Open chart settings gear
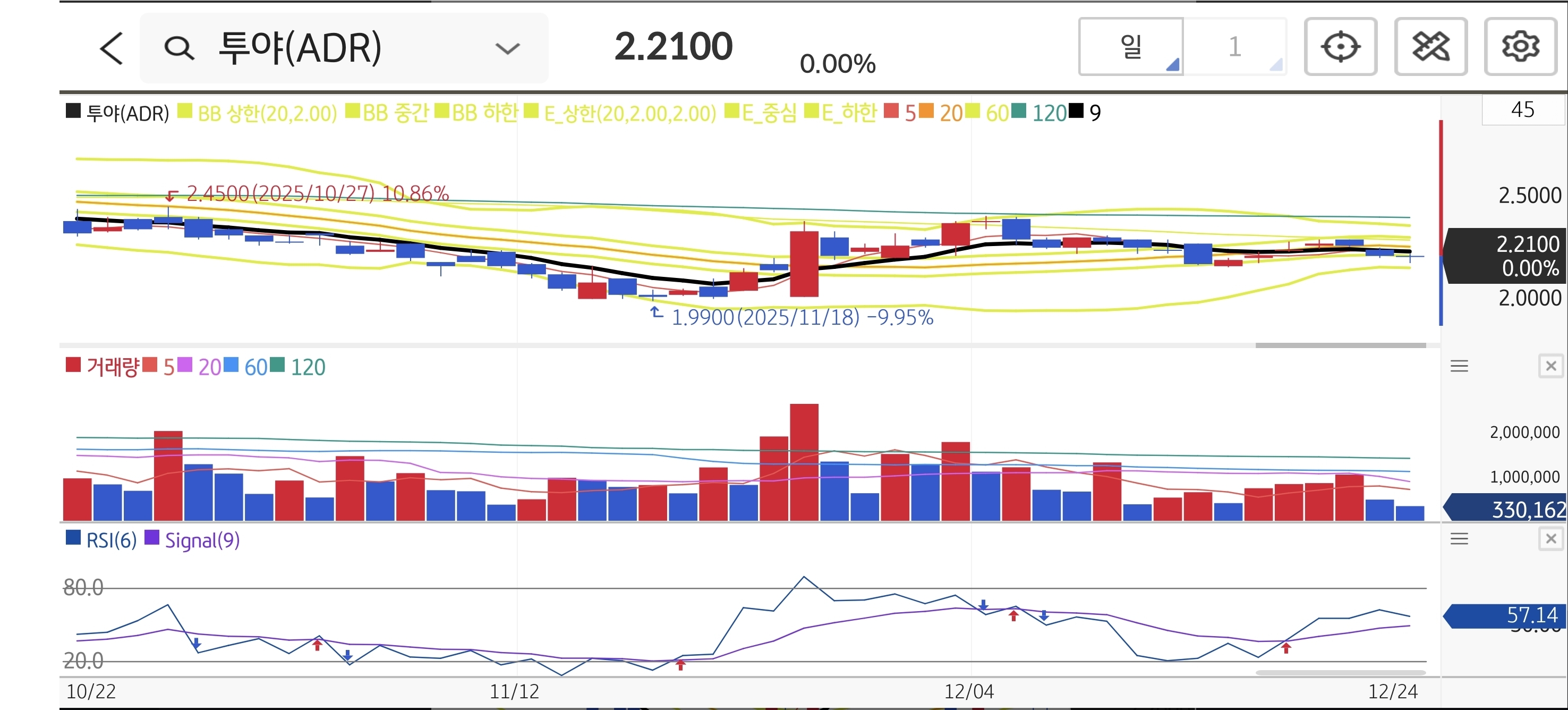 click(x=1520, y=47)
